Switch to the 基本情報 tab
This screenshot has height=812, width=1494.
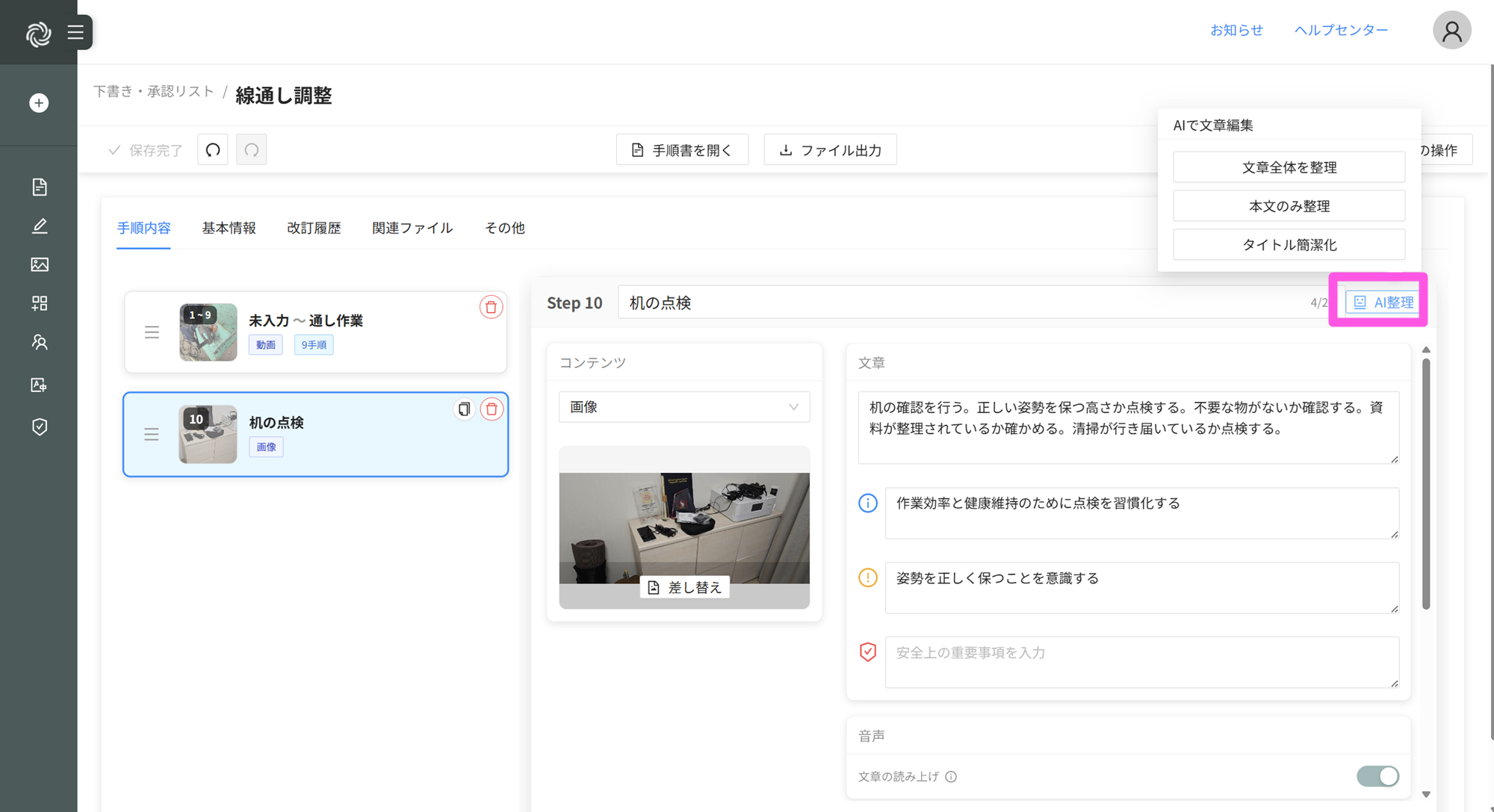click(x=229, y=228)
